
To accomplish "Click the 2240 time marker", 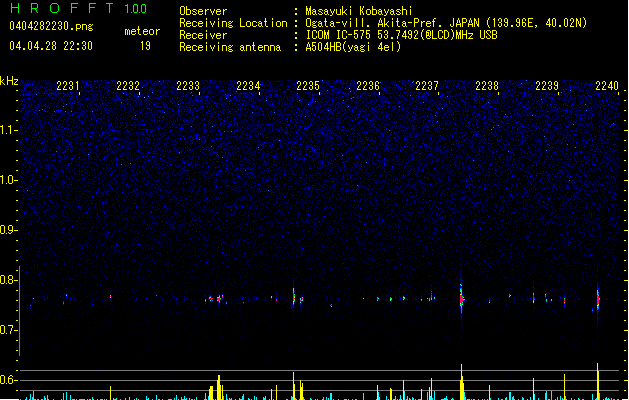I will (x=607, y=86).
